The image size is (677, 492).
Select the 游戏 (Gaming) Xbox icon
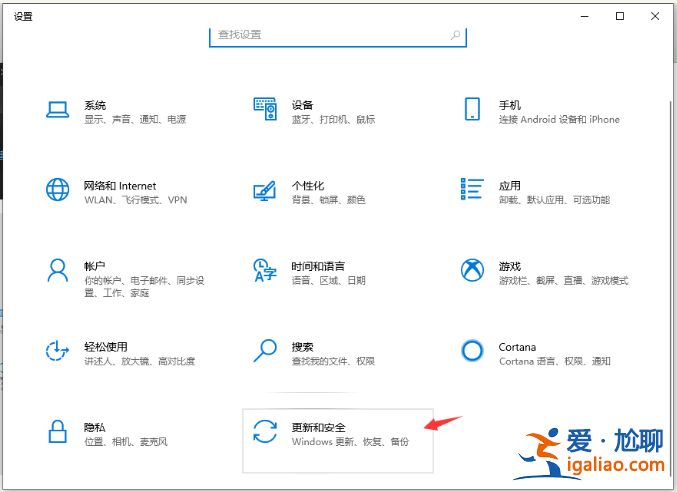point(472,270)
